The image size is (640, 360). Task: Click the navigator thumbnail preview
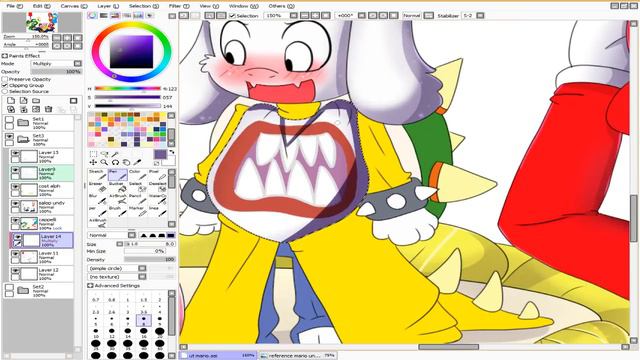tap(42, 22)
